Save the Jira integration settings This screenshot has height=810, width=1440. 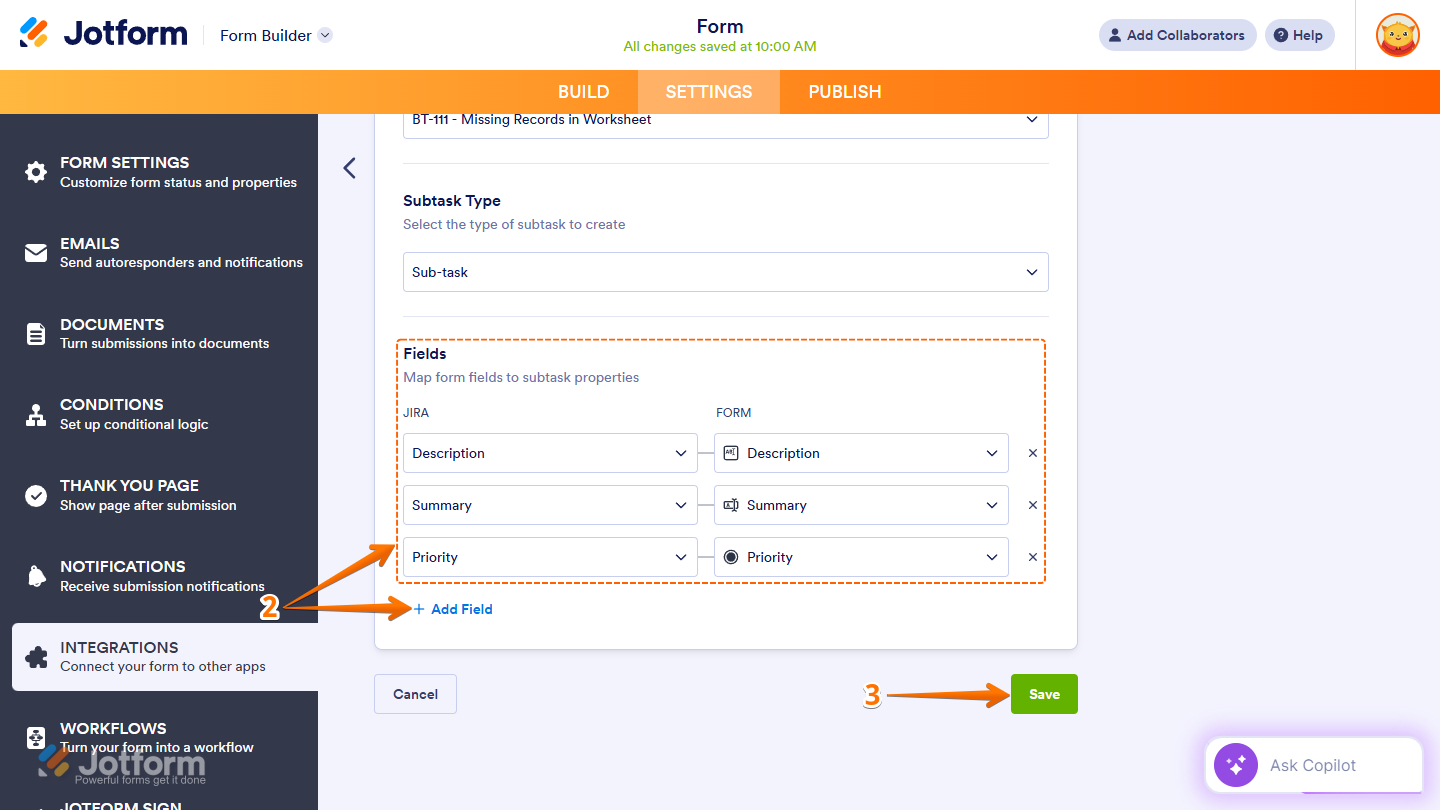pyautogui.click(x=1044, y=693)
